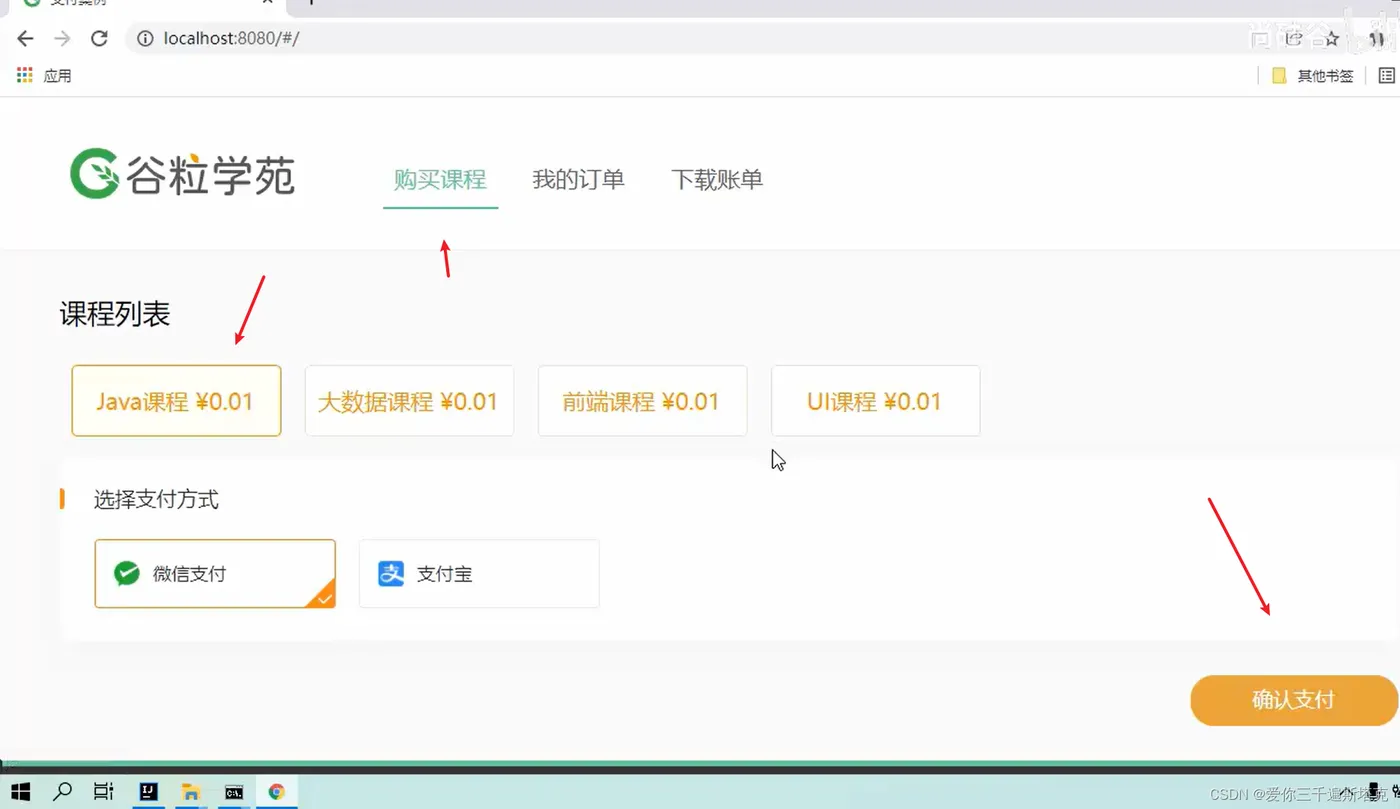Open the command prompt taskbar icon

click(x=233, y=791)
